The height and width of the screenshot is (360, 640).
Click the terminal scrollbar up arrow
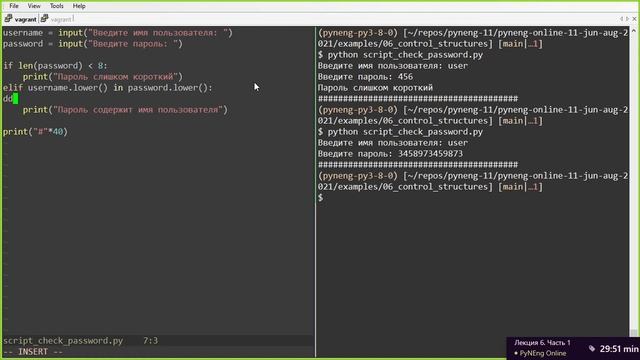pyautogui.click(x=633, y=31)
